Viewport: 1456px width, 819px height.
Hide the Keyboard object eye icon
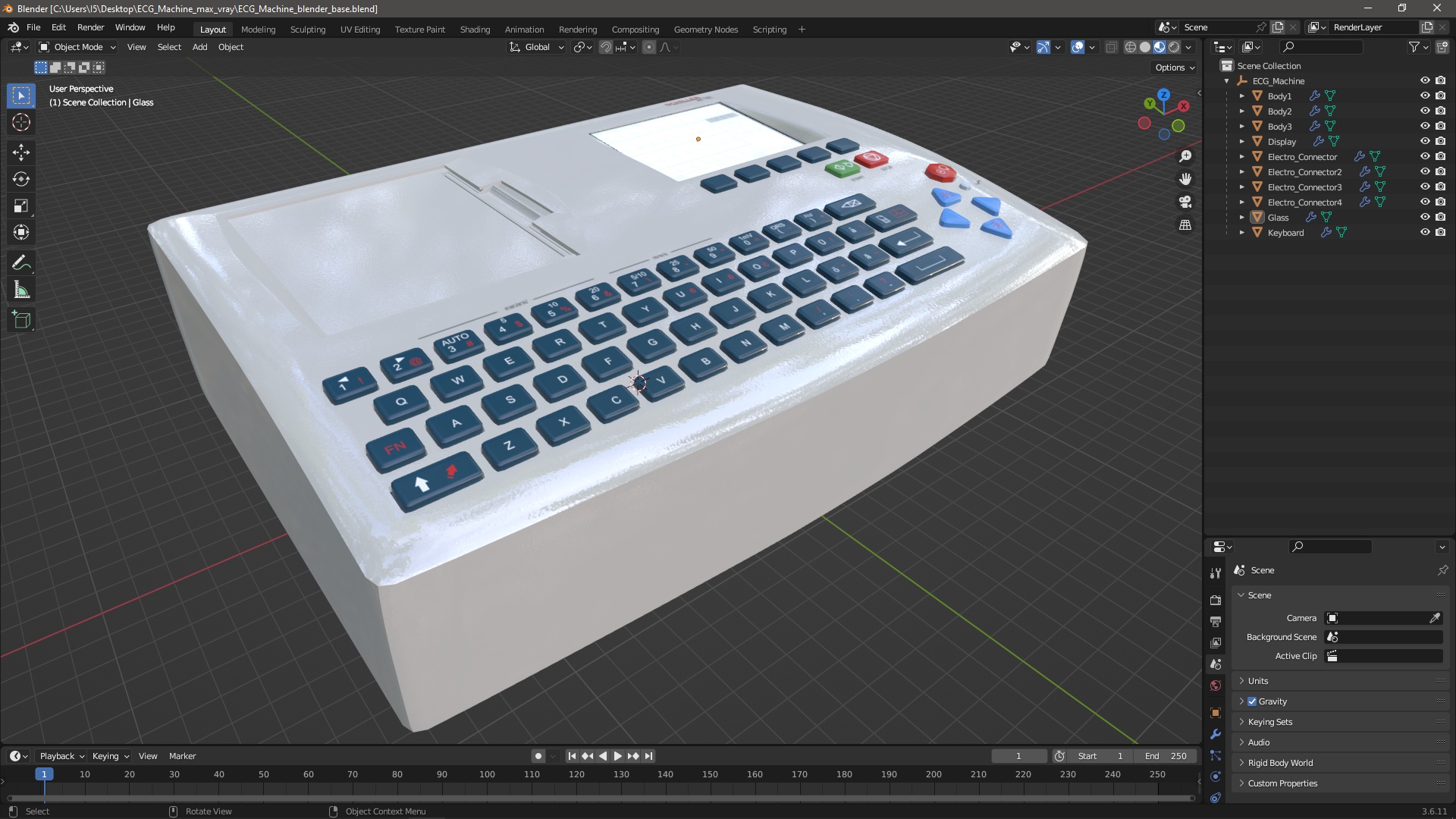click(x=1425, y=232)
